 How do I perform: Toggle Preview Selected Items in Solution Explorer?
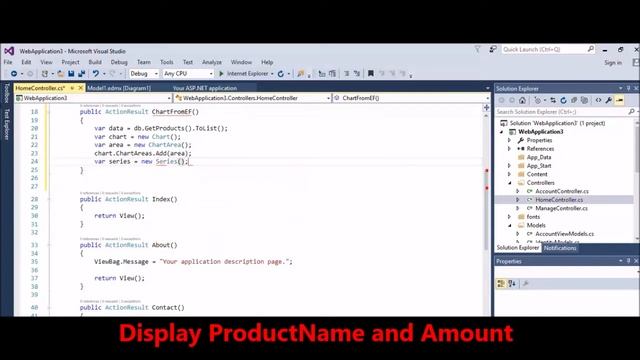point(620,100)
